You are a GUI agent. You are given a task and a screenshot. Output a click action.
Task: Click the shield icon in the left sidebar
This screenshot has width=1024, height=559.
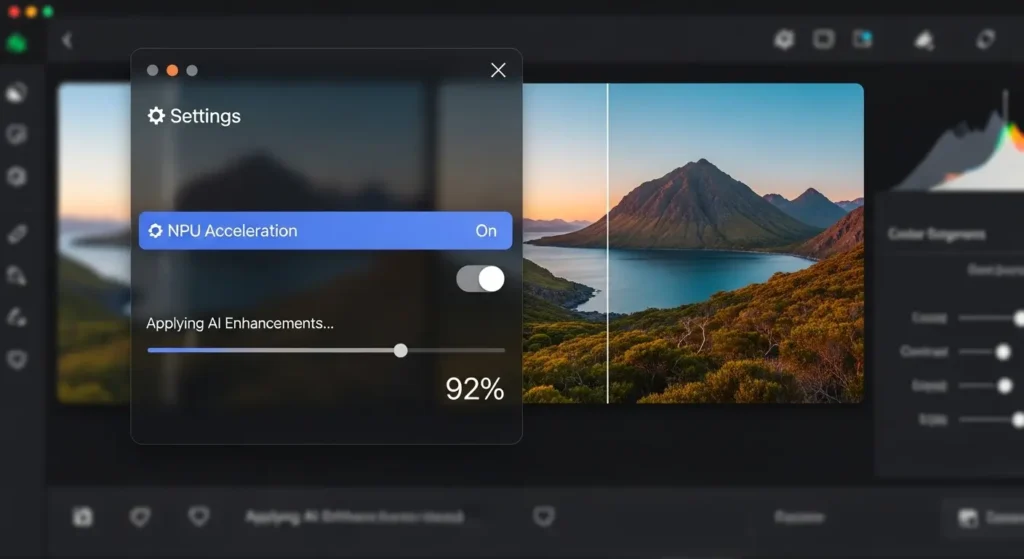coord(17,359)
